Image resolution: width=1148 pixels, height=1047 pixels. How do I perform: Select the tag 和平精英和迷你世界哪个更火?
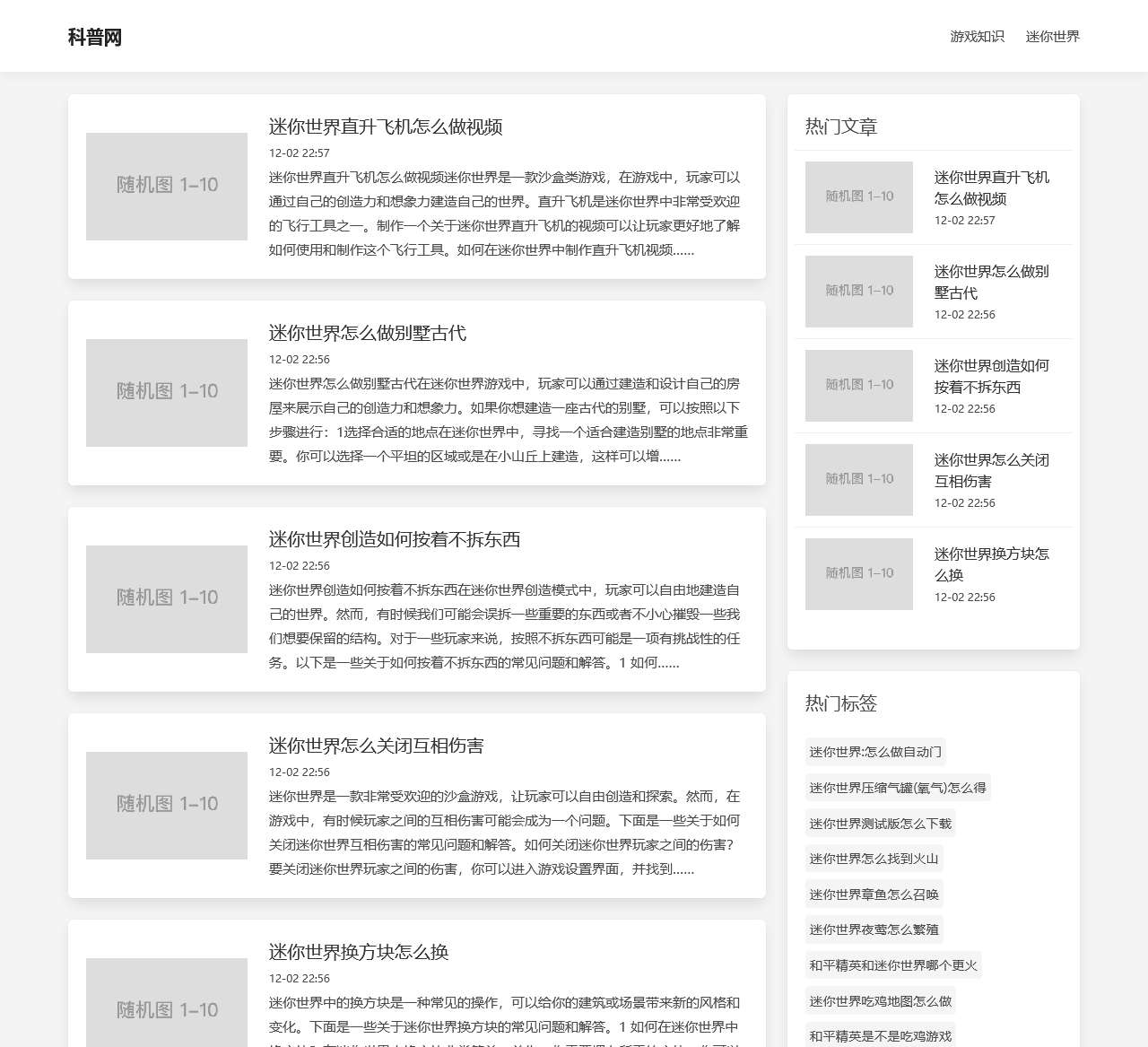892,965
